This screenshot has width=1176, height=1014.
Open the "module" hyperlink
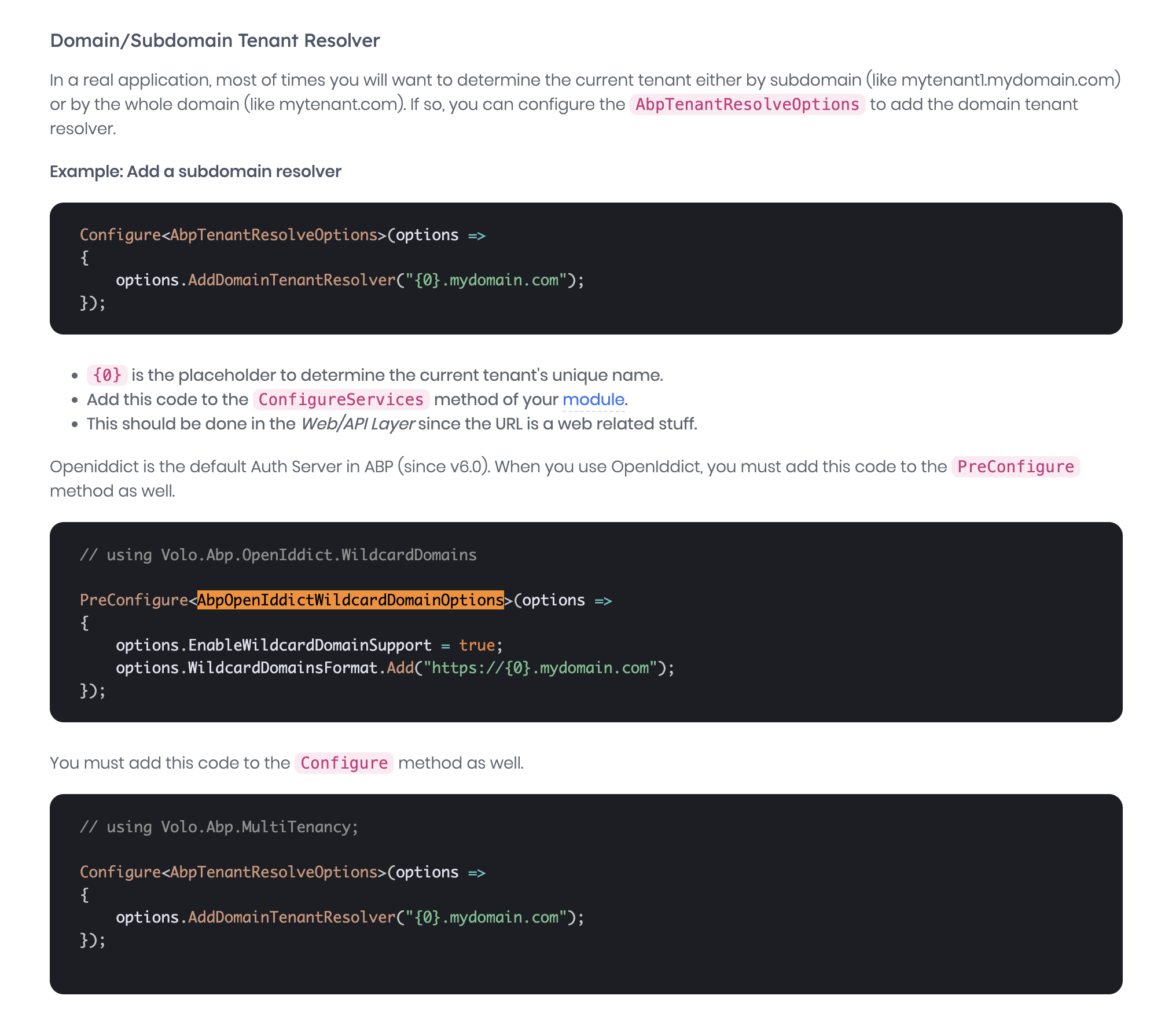tap(593, 399)
